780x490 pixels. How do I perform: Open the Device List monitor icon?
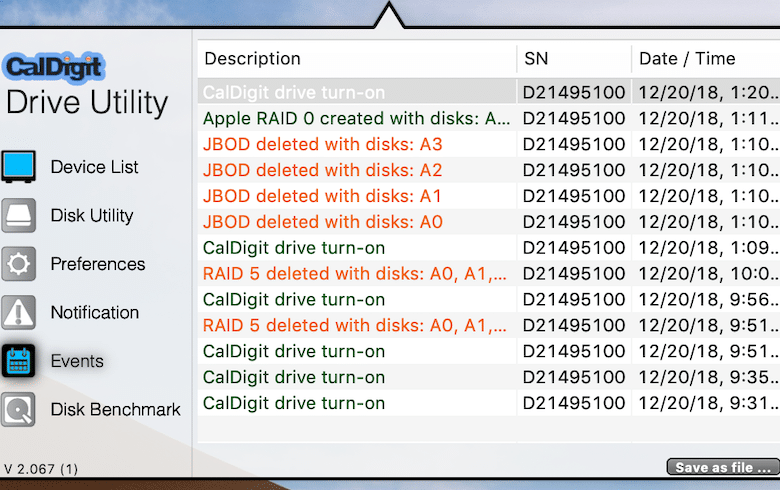(18, 166)
